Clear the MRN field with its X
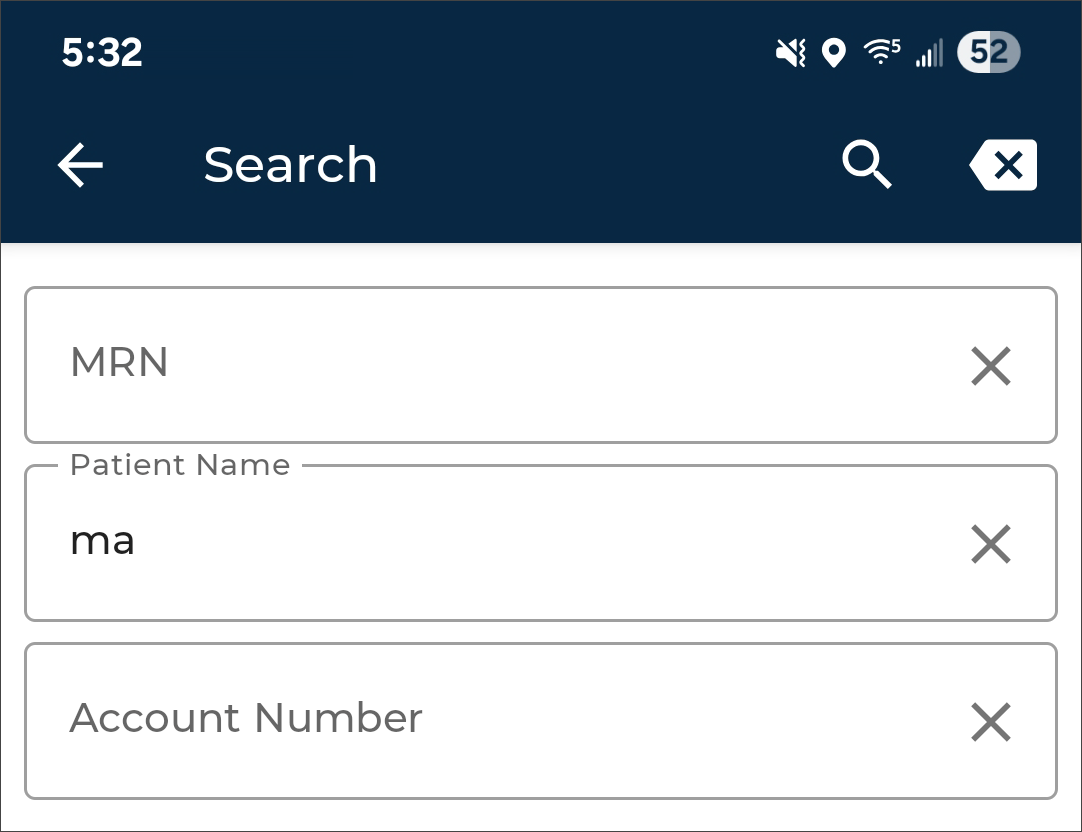Image resolution: width=1082 pixels, height=832 pixels. click(991, 366)
